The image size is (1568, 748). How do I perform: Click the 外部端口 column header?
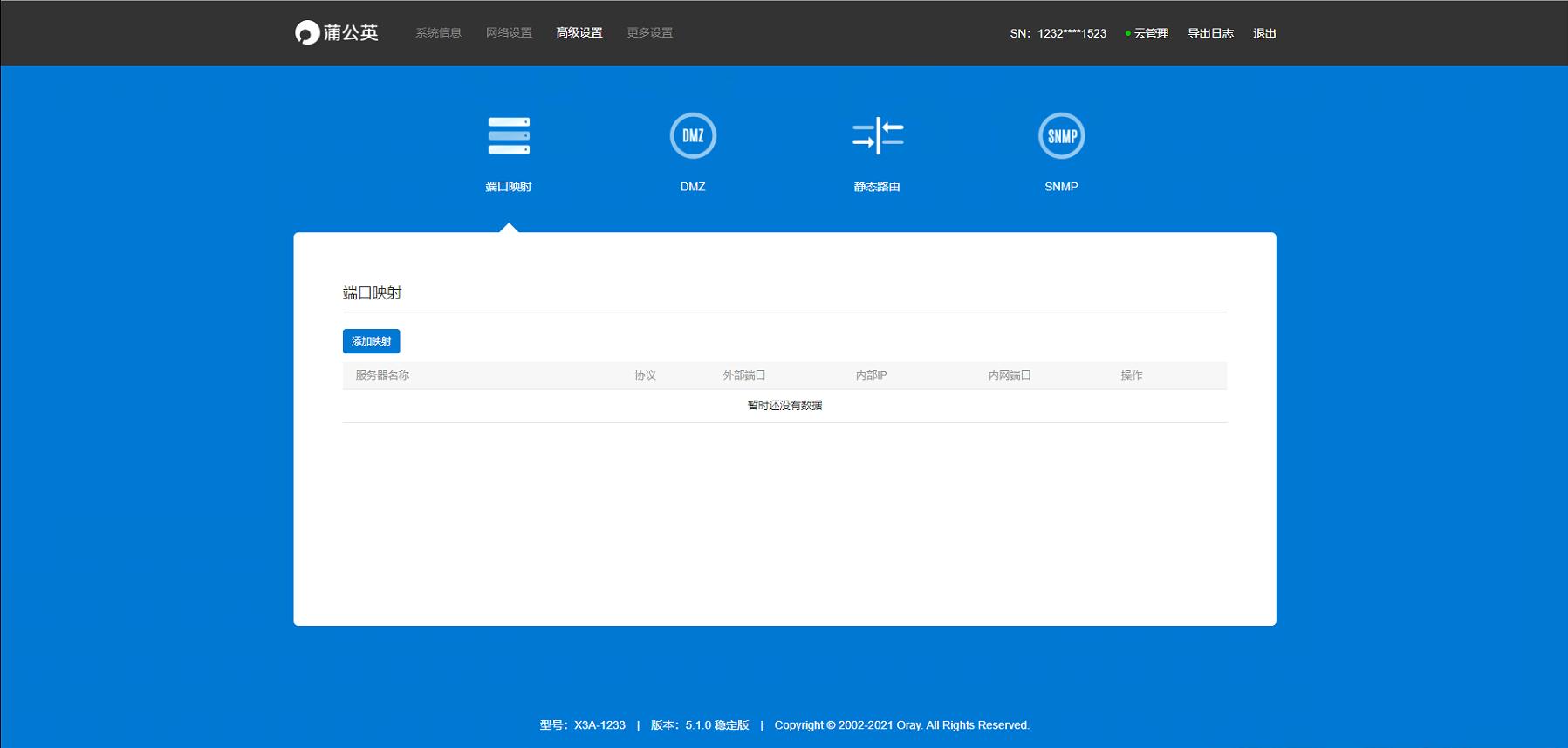pos(743,375)
